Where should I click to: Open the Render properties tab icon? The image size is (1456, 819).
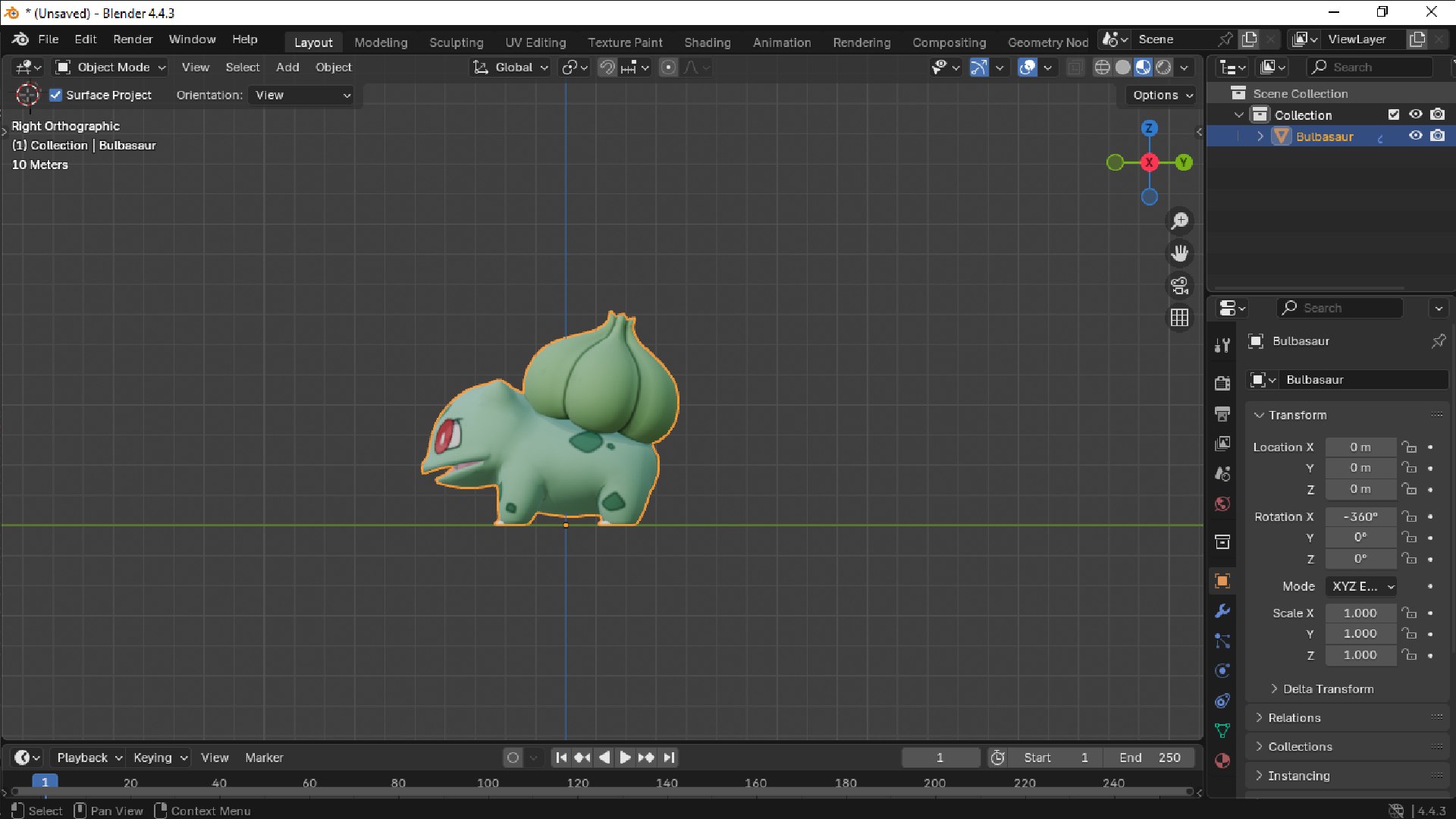click(1222, 384)
